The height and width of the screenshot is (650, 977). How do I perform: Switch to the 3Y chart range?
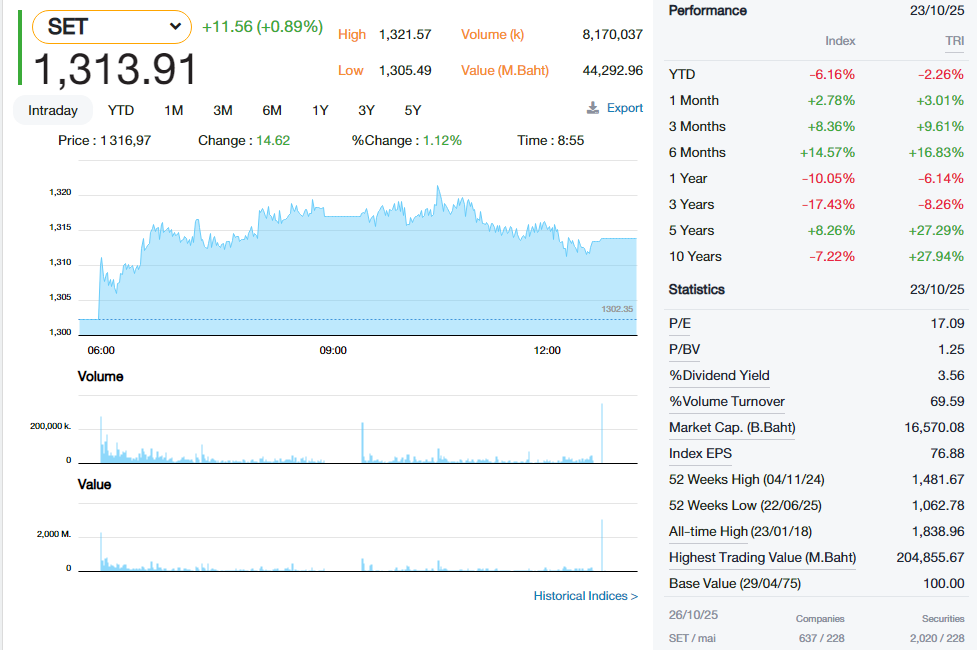click(367, 110)
